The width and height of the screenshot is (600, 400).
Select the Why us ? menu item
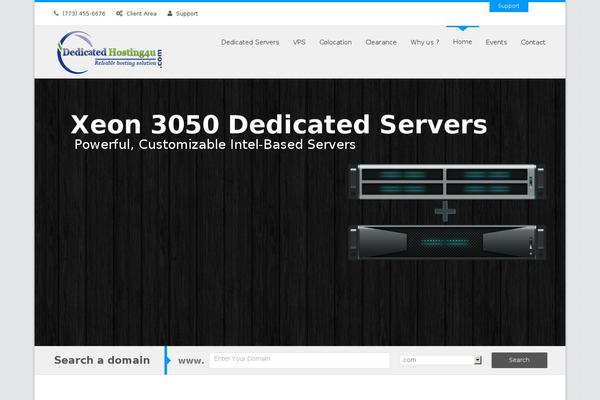pyautogui.click(x=425, y=42)
